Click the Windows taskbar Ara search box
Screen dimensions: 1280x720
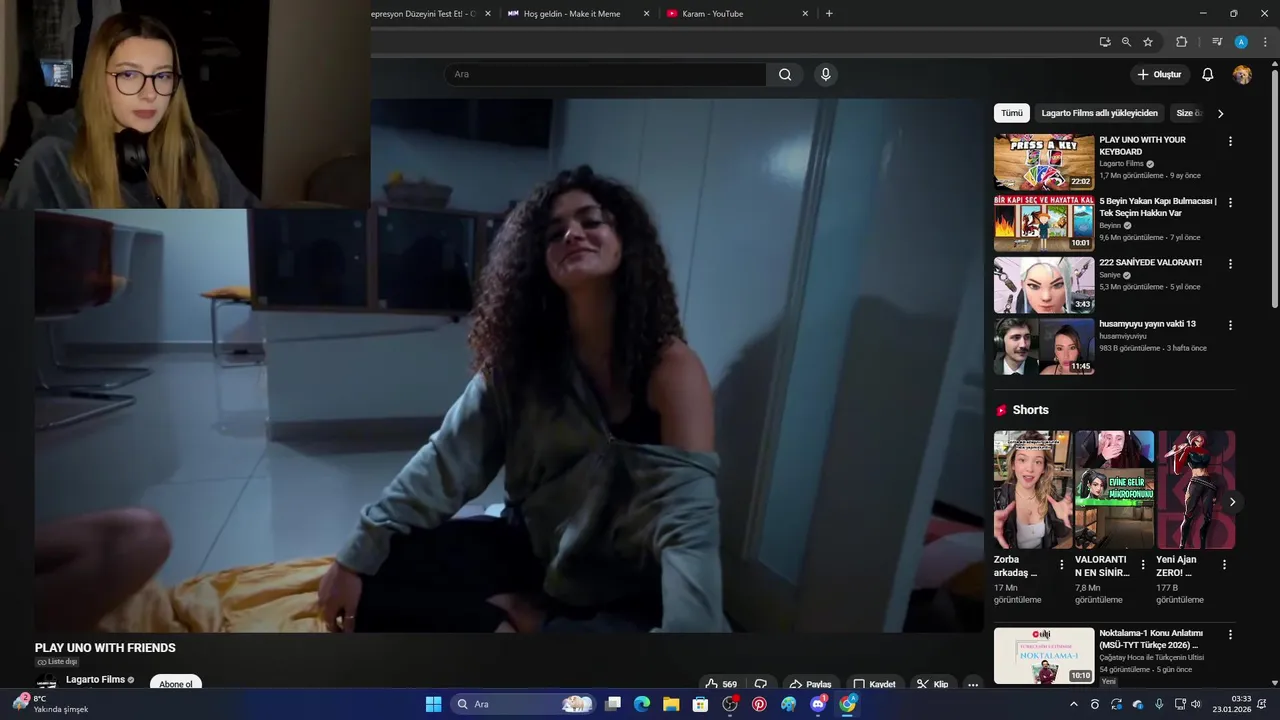(x=523, y=704)
